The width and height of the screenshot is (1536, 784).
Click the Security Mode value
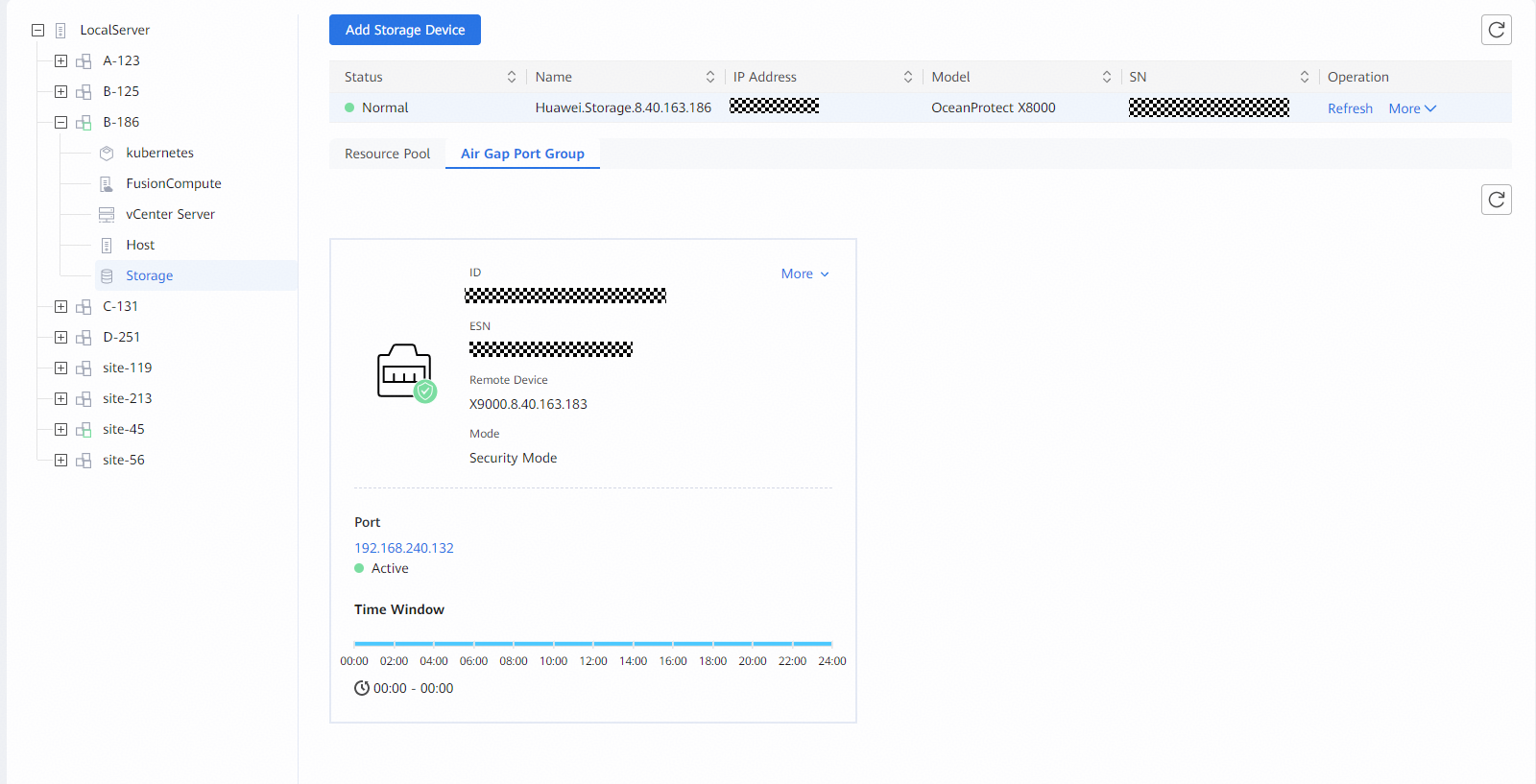[513, 458]
